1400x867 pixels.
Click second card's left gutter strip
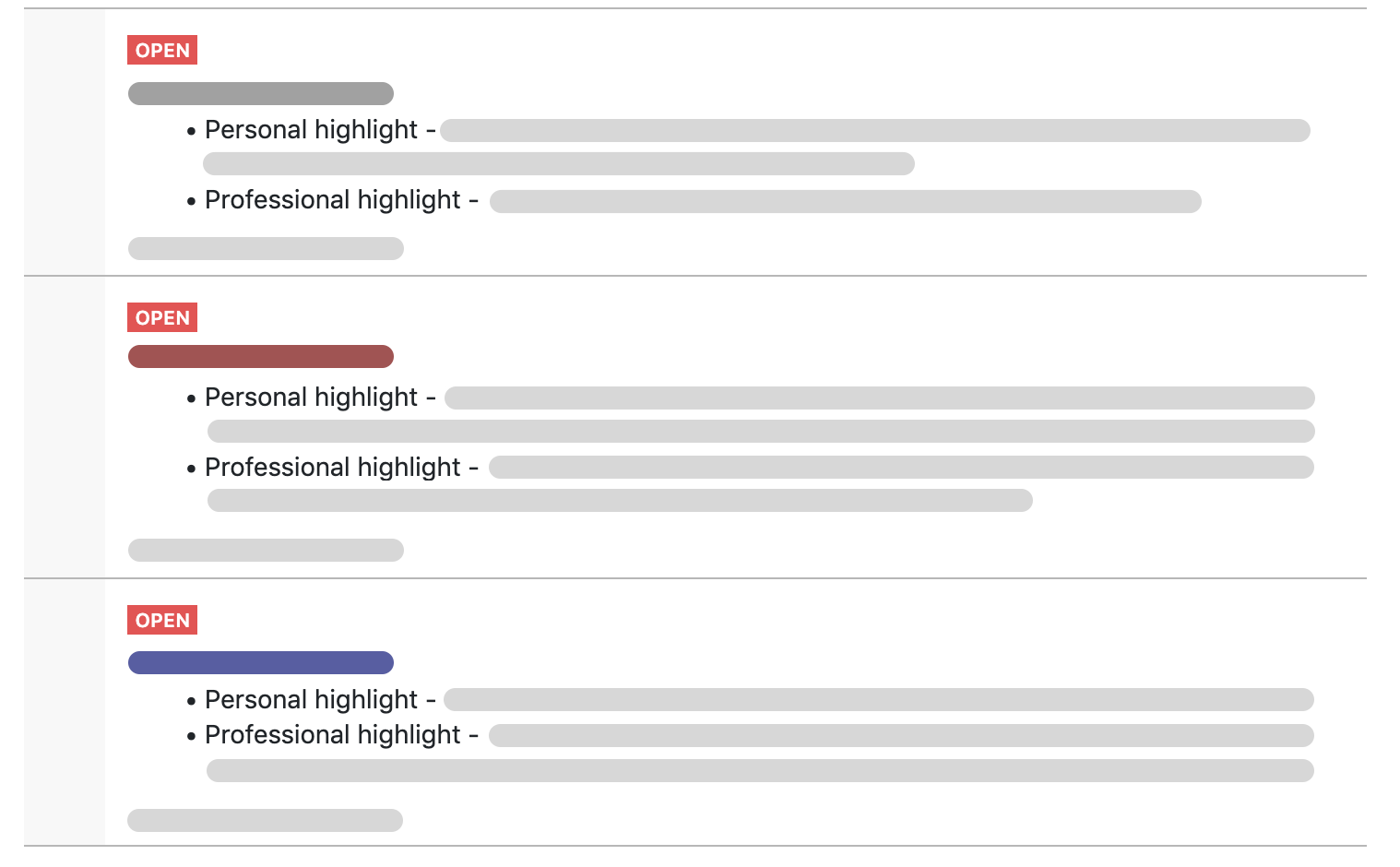[65, 427]
